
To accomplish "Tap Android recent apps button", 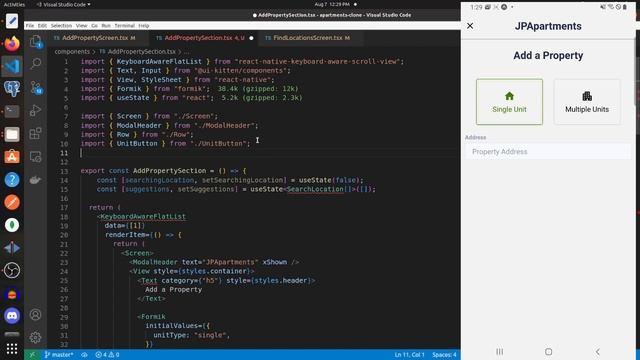I will 499,351.
